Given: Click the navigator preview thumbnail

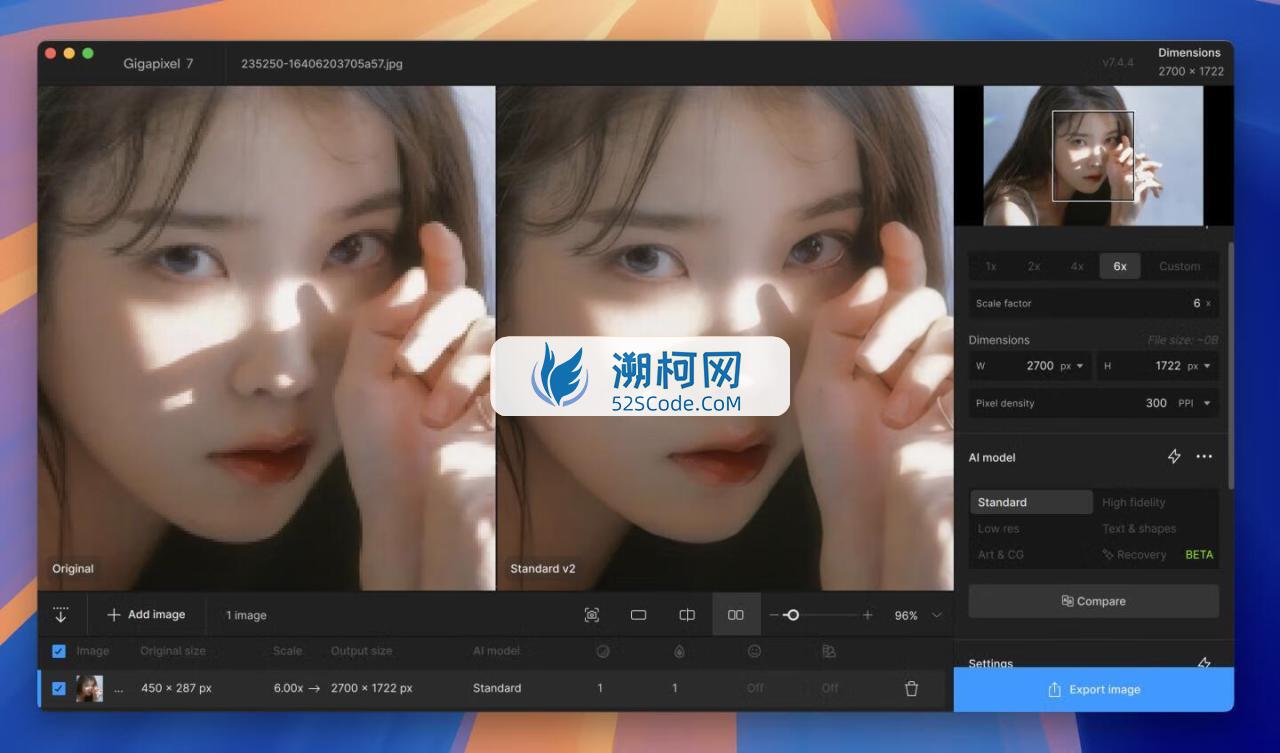Looking at the screenshot, I should tap(1093, 155).
